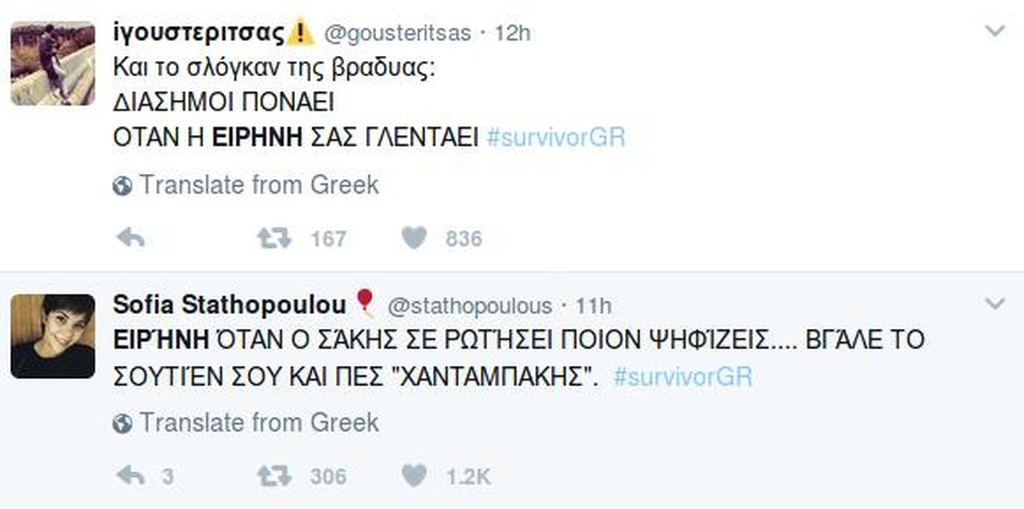The image size is (1024, 509).
Task: Expand more options on Sofia's tweet
Action: pos(994,303)
